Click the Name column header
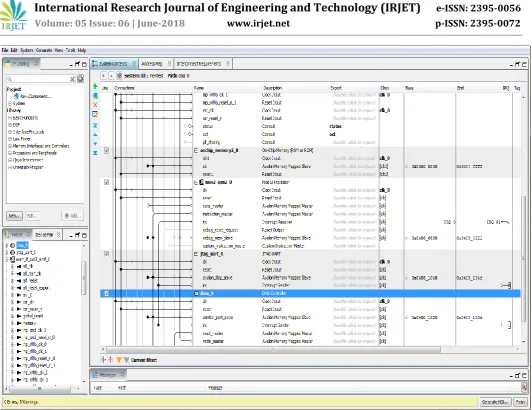Viewport: 532px width, 410px height. (x=199, y=88)
